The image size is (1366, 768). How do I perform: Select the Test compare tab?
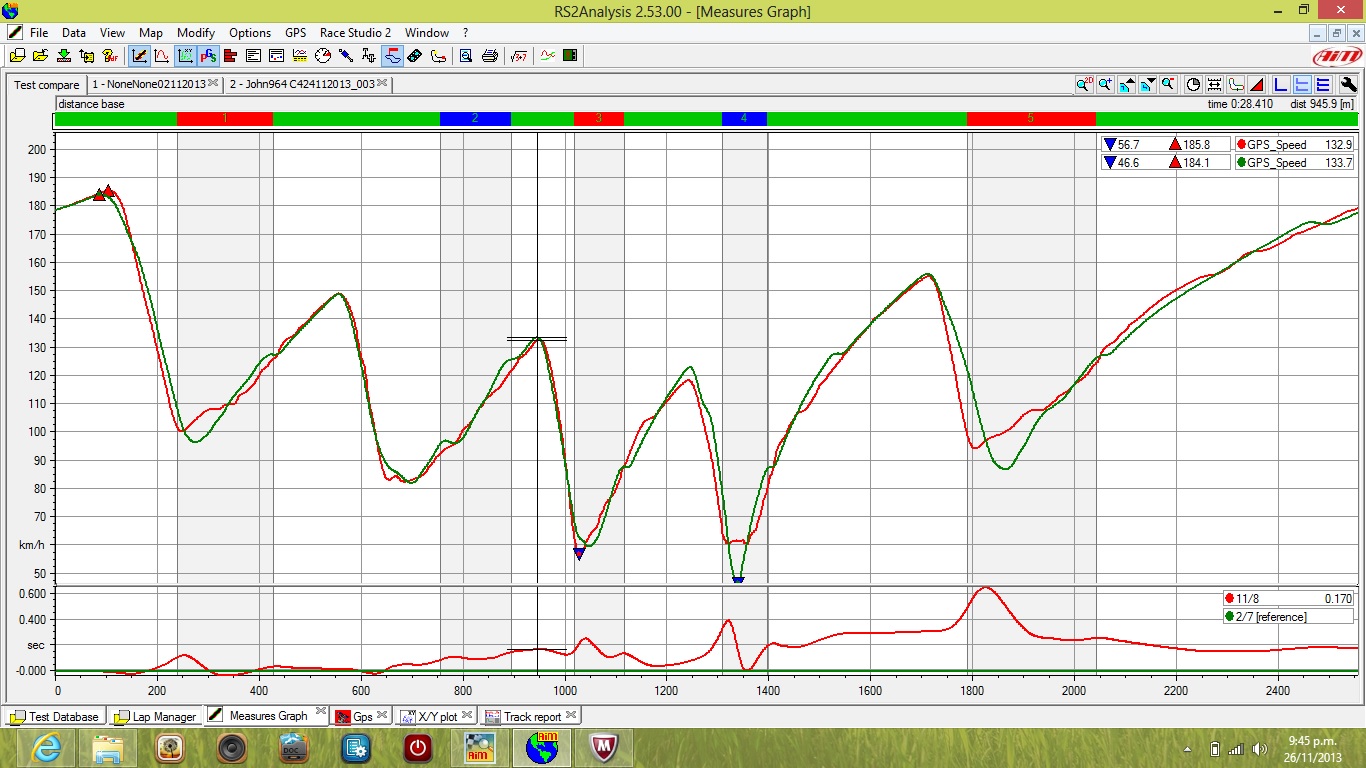tap(46, 85)
